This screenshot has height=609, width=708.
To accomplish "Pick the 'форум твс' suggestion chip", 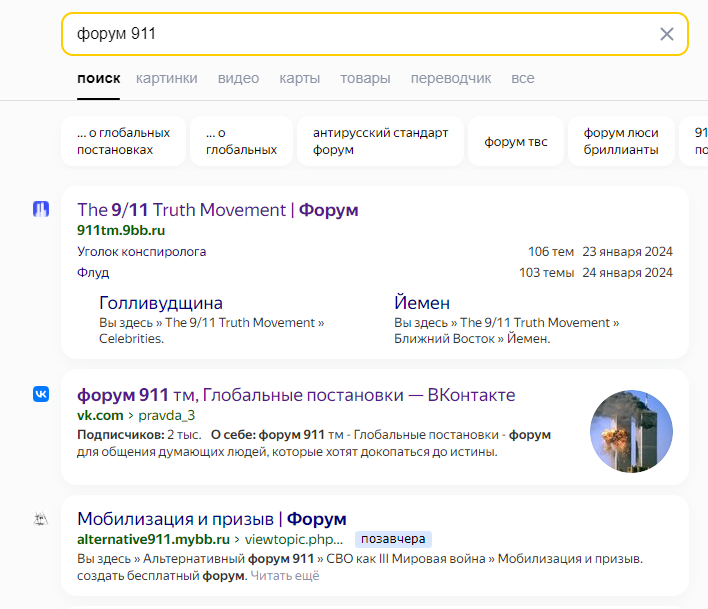I will tap(516, 141).
